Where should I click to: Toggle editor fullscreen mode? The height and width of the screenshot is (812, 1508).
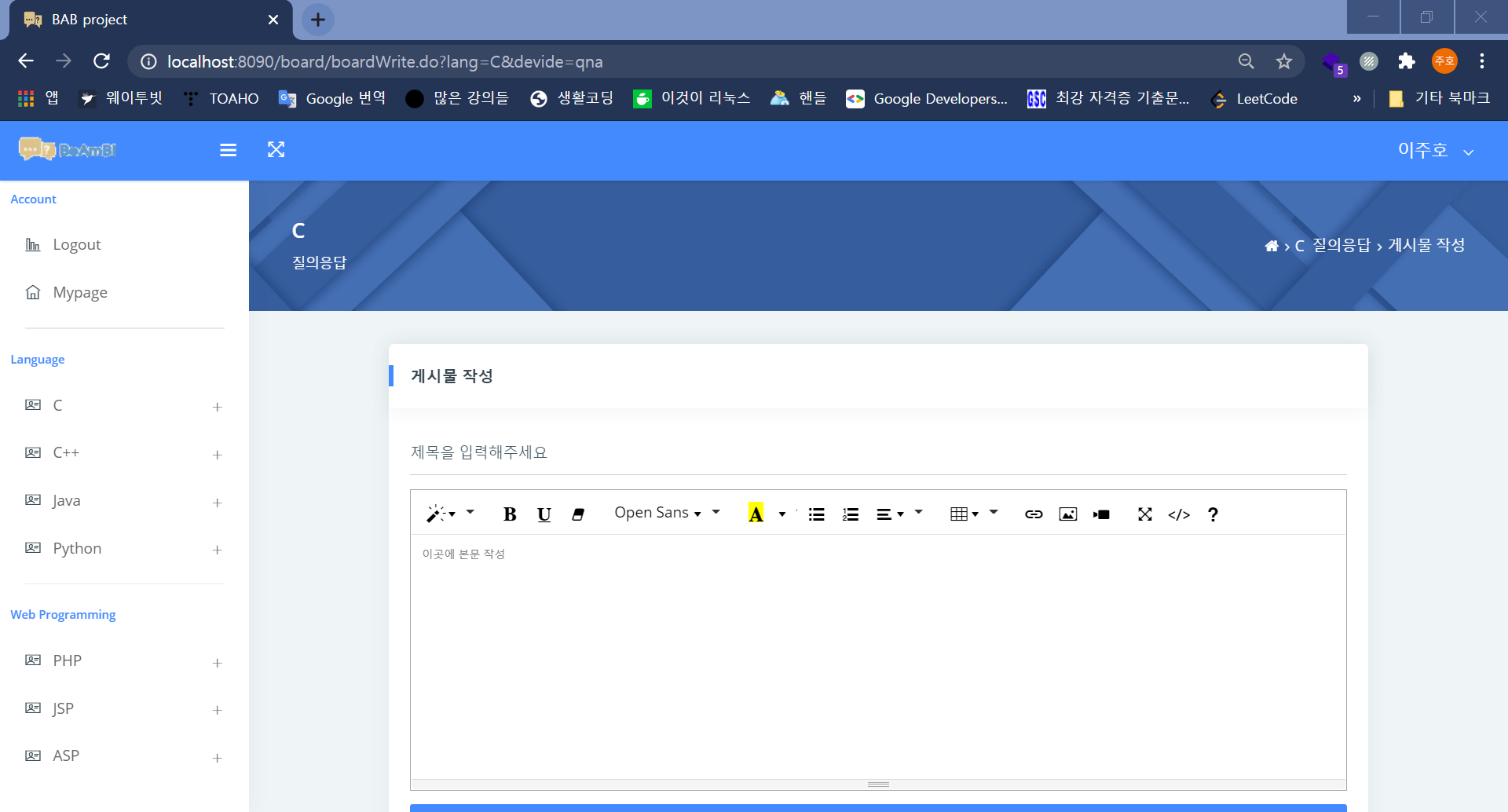[x=1145, y=514]
